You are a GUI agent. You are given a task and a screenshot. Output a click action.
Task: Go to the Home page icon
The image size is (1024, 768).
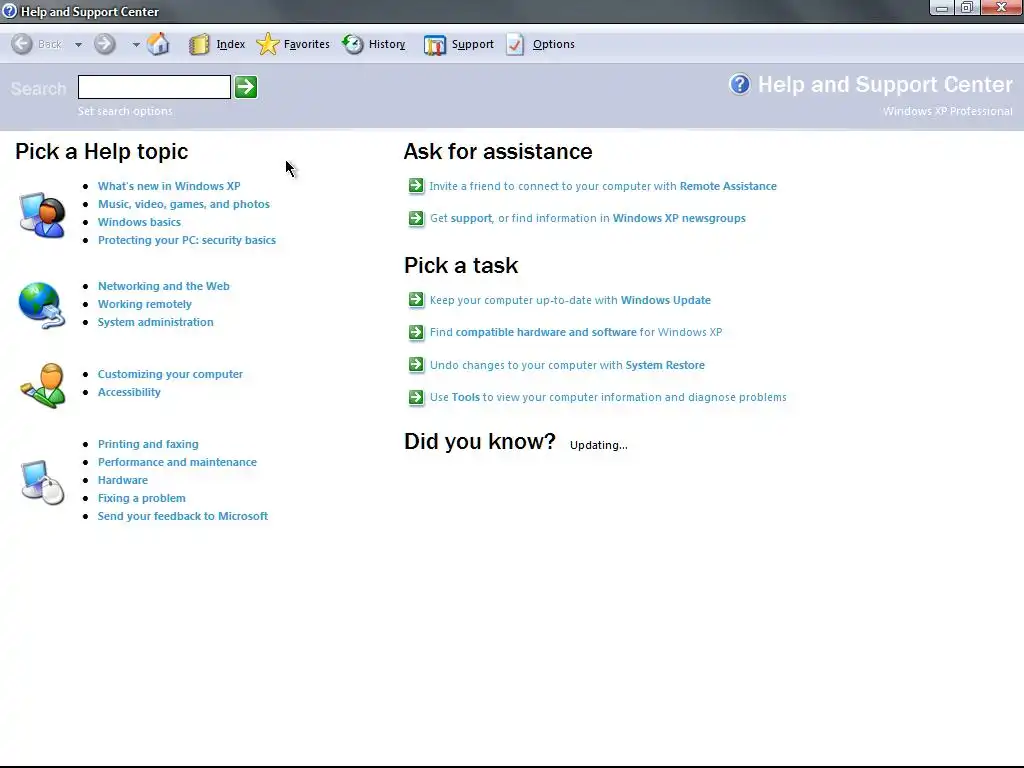pos(158,44)
